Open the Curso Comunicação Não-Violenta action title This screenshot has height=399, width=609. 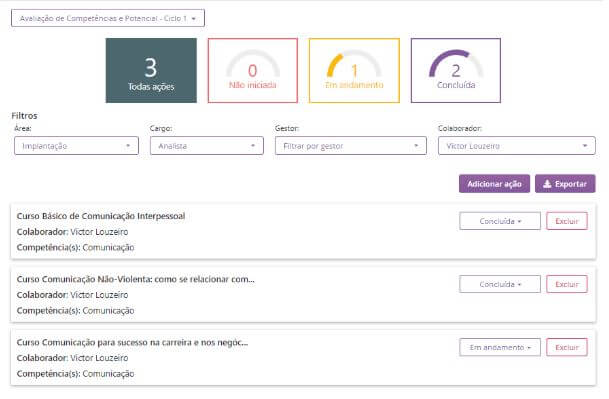136,279
